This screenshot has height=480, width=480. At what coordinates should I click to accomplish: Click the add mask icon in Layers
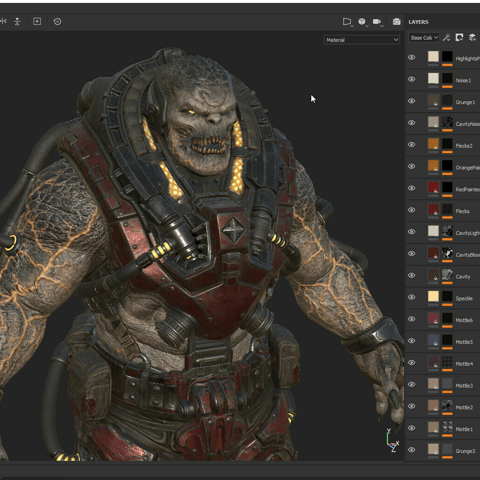click(x=459, y=38)
